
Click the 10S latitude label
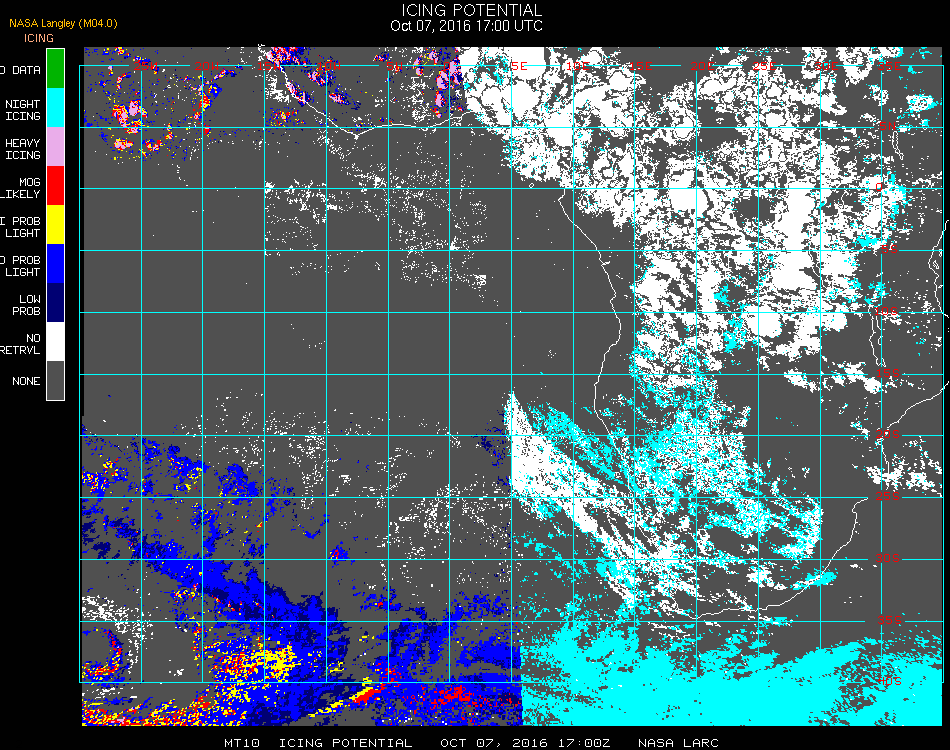(x=886, y=311)
